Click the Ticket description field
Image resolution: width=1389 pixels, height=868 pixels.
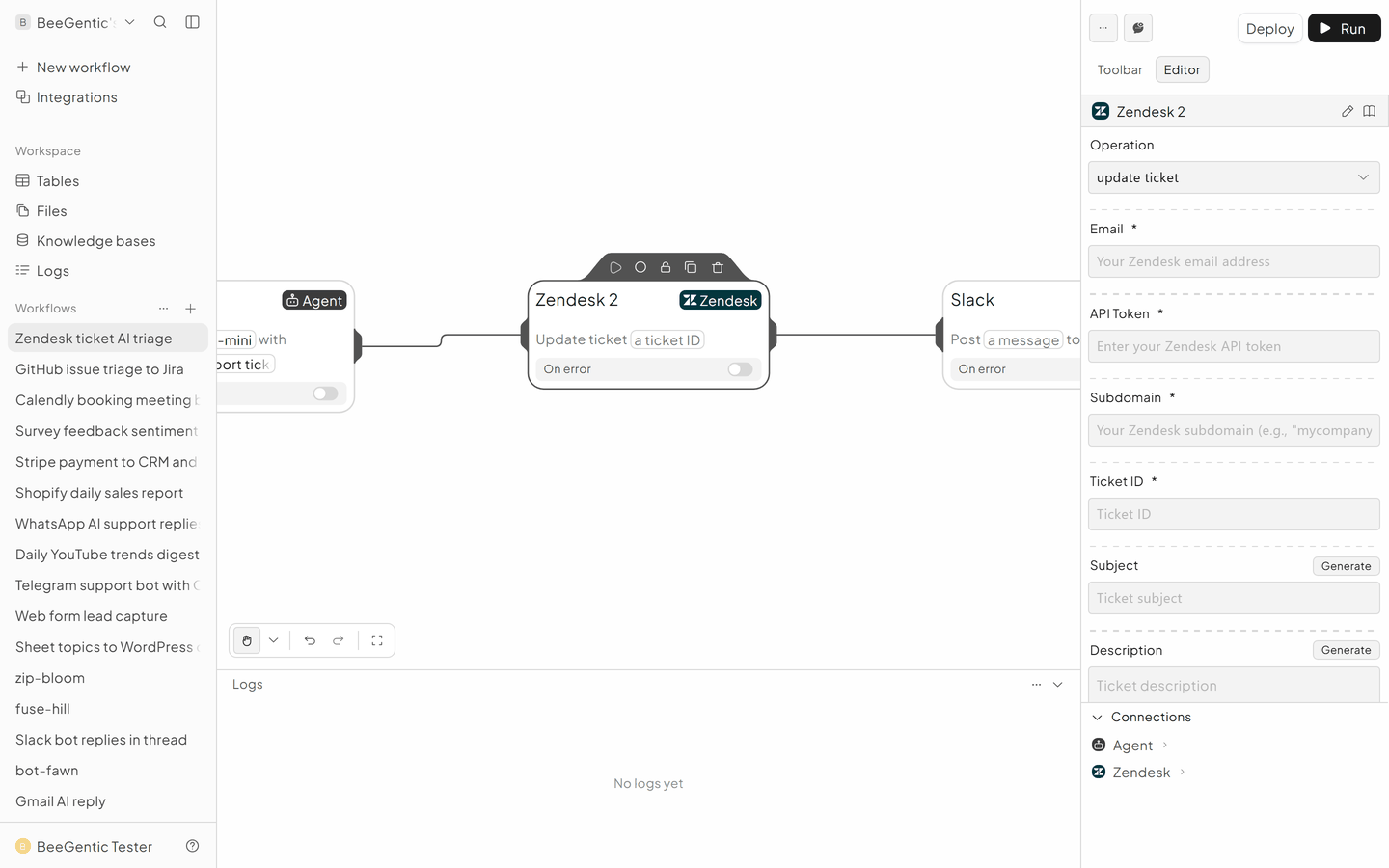[1234, 685]
